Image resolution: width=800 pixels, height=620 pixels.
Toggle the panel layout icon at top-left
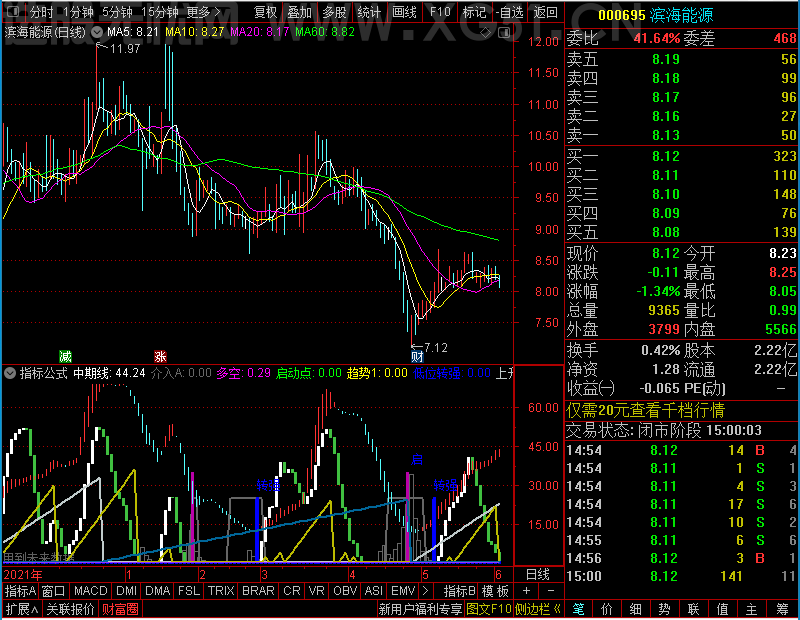[x=13, y=11]
